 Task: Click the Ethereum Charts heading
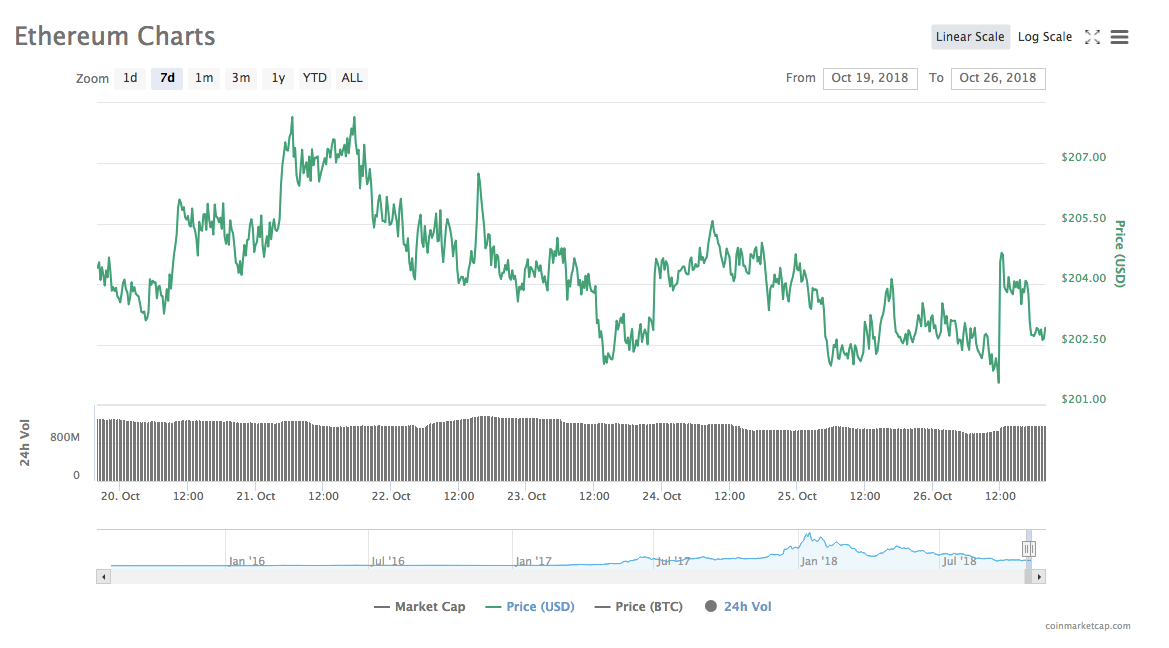point(115,37)
